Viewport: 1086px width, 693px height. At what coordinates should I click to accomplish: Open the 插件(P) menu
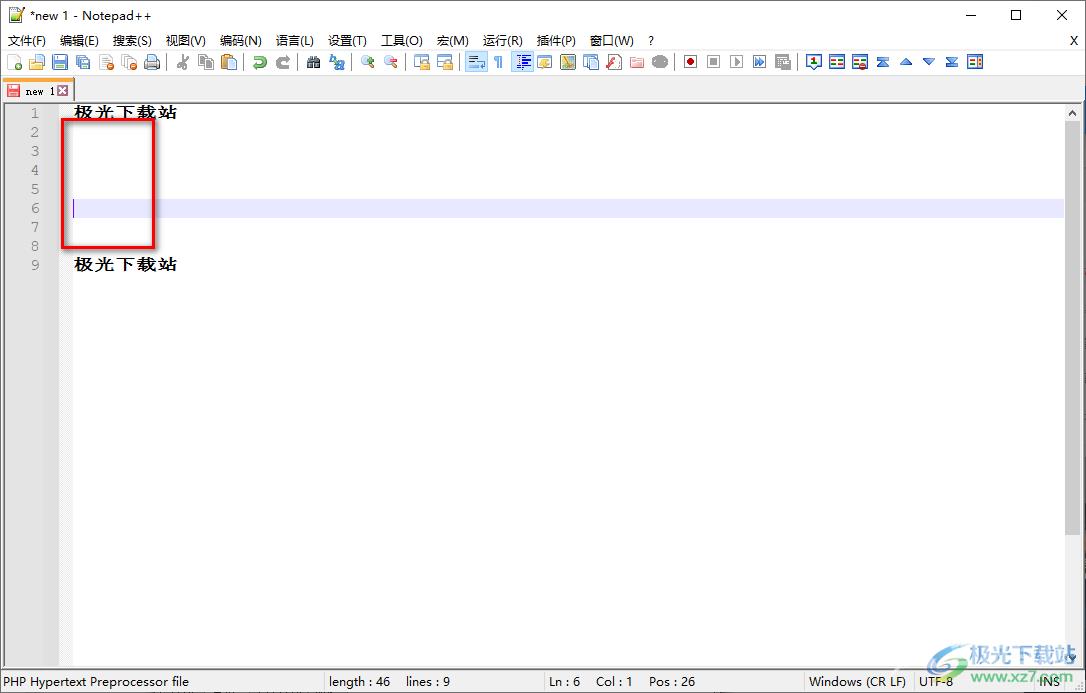pos(556,41)
